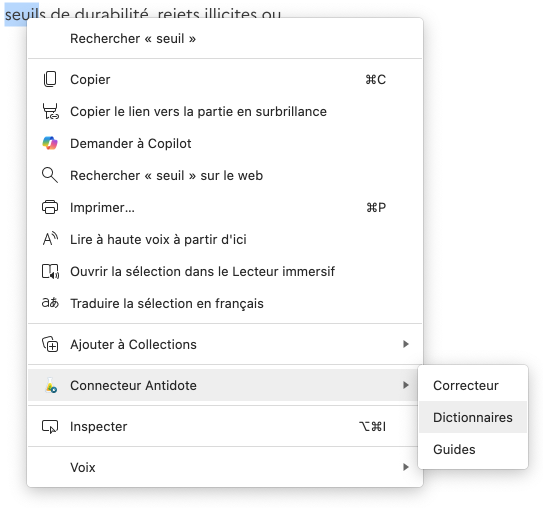Click the Antidote flask icon
Image resolution: width=543 pixels, height=508 pixels.
[51, 385]
